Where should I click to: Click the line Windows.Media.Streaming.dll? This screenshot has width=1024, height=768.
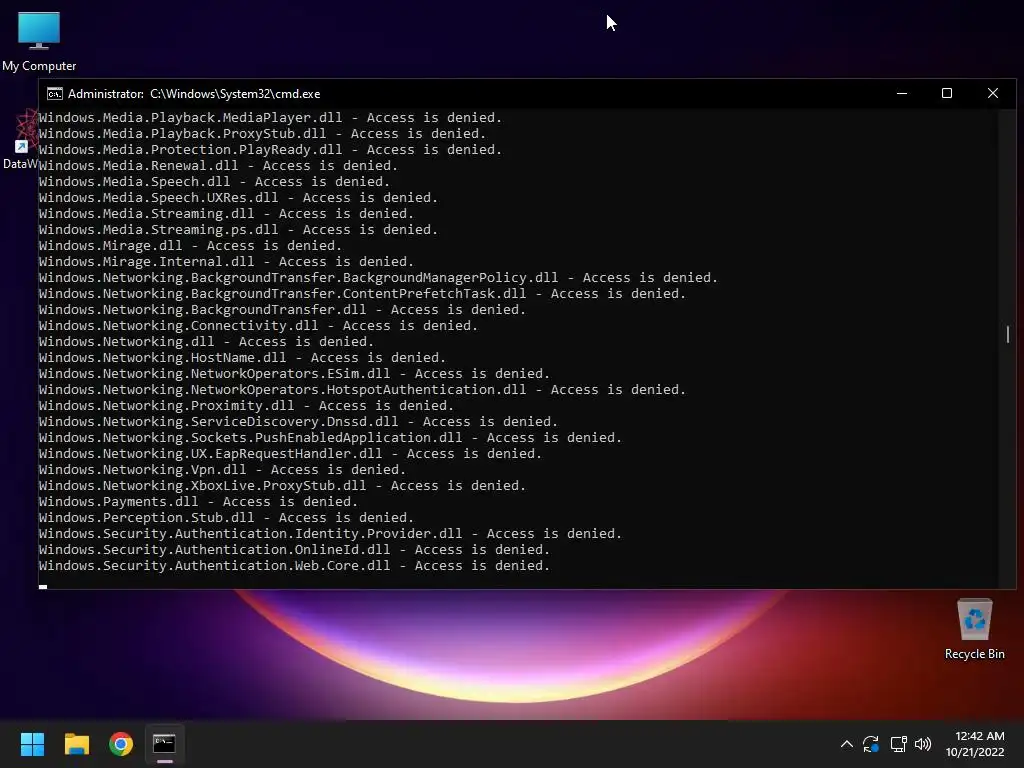pos(226,214)
